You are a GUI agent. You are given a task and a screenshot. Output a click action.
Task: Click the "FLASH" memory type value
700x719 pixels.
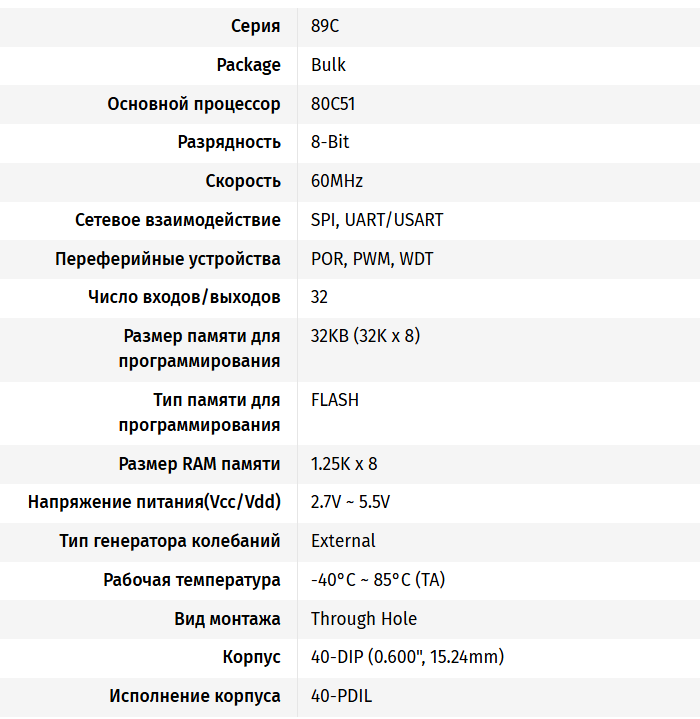coord(335,400)
